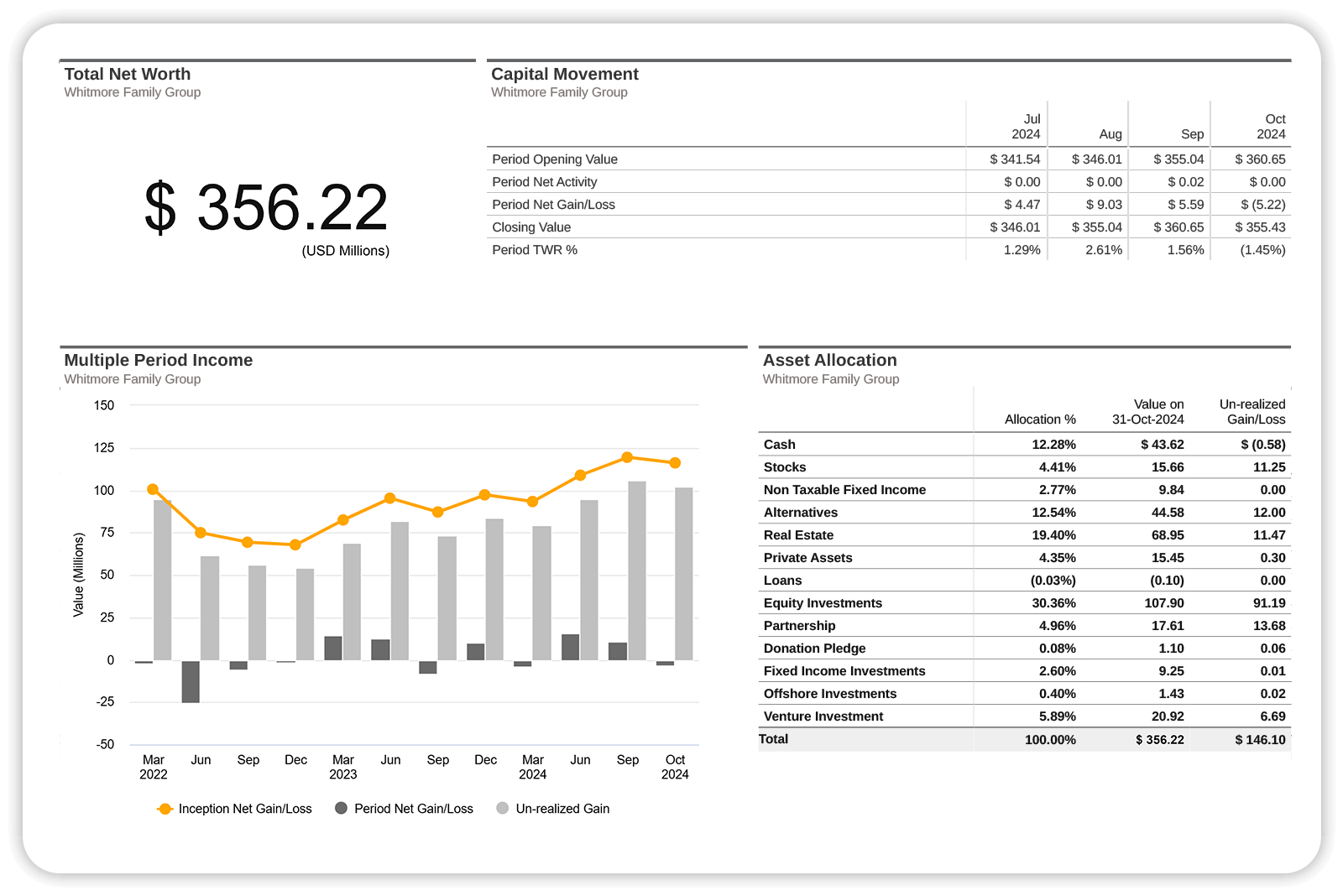
Task: Click the Oct 2024 un-realized gain bar
Action: (684, 574)
